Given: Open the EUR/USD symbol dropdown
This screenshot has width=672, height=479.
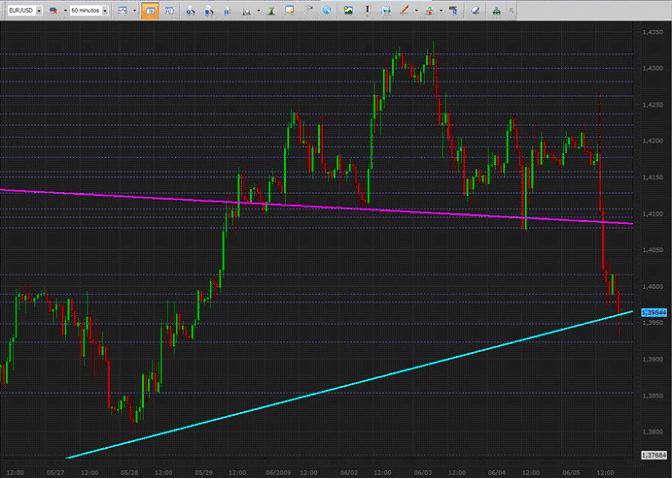Looking at the screenshot, I should click(x=38, y=10).
